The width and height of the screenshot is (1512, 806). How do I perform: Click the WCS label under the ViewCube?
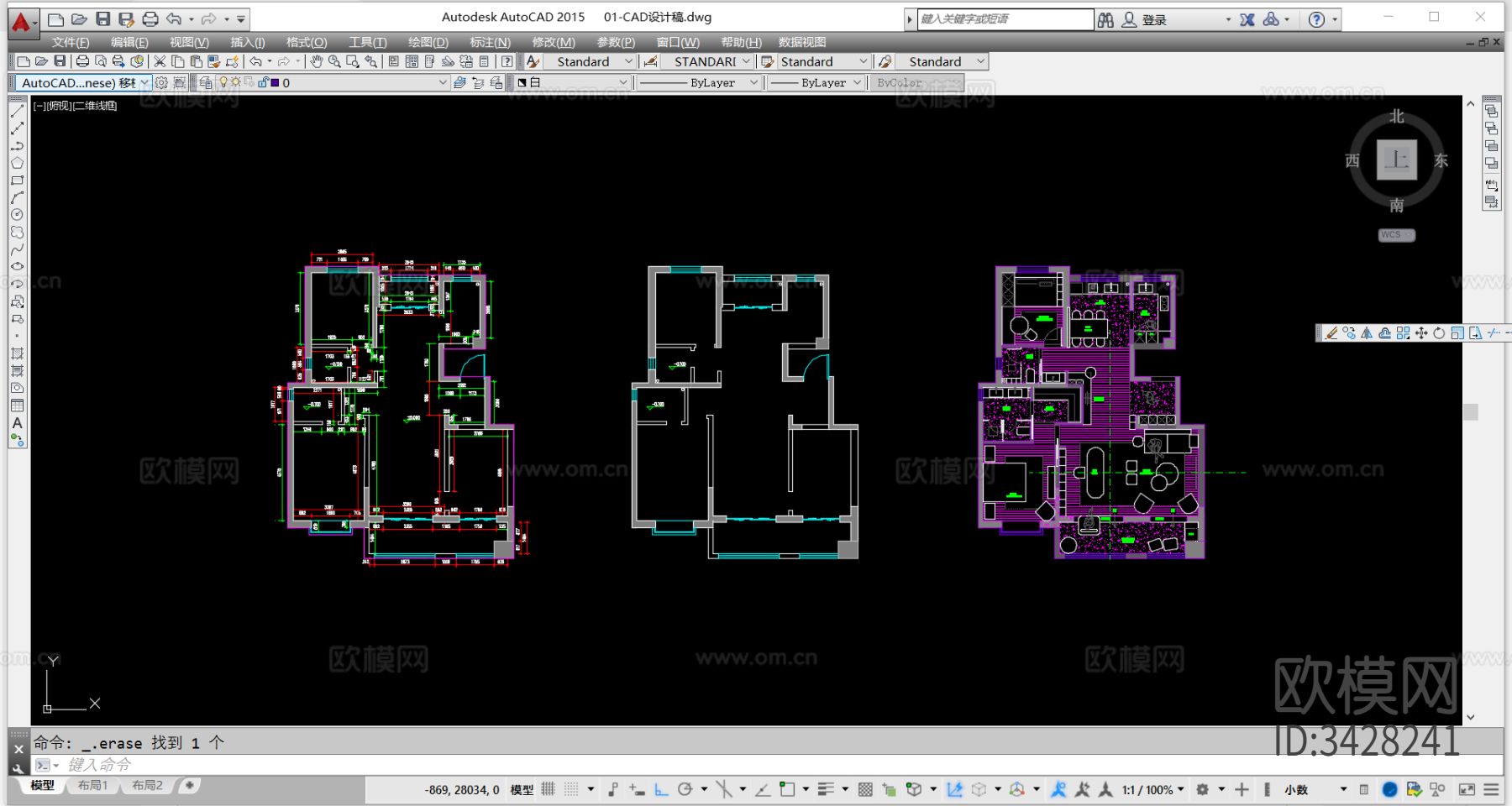click(1396, 235)
